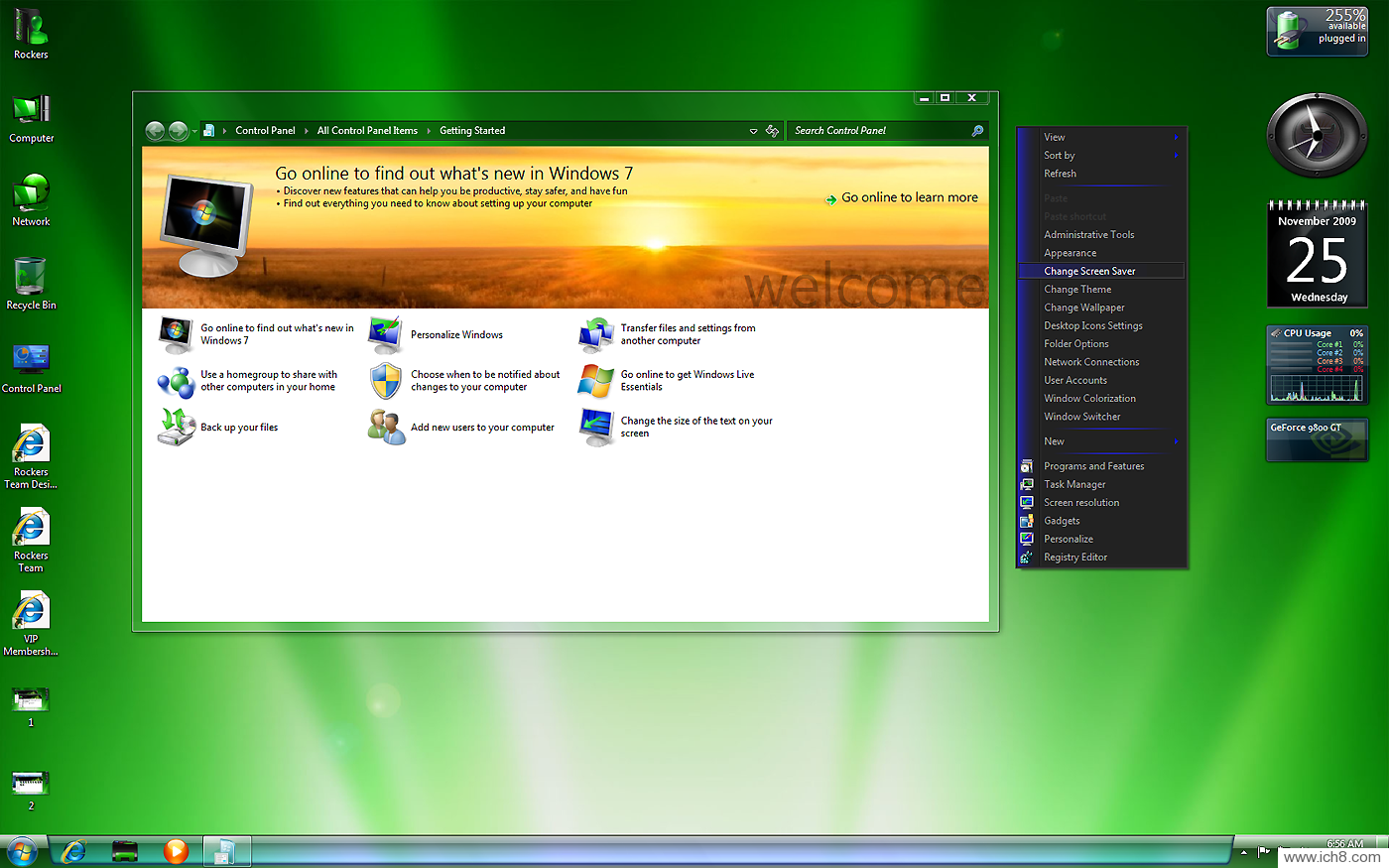Viewport: 1389px width, 868px height.
Task: Select Control Panel taskbar window button
Action: (x=227, y=851)
